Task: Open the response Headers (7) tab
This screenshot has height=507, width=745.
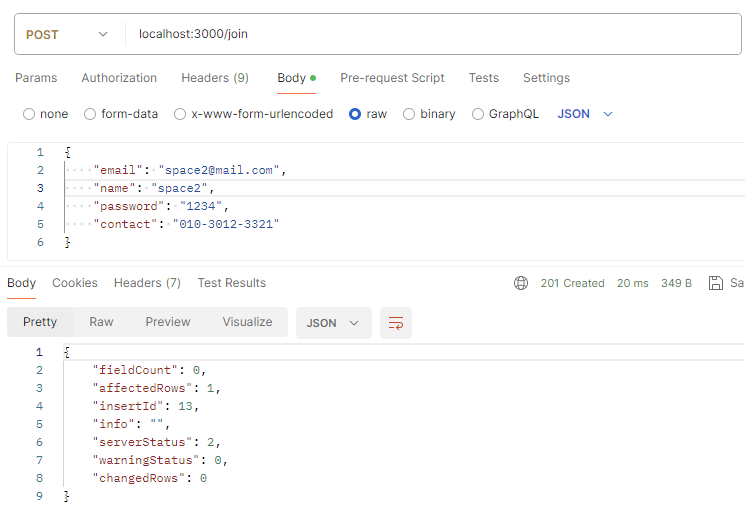Action: [147, 283]
